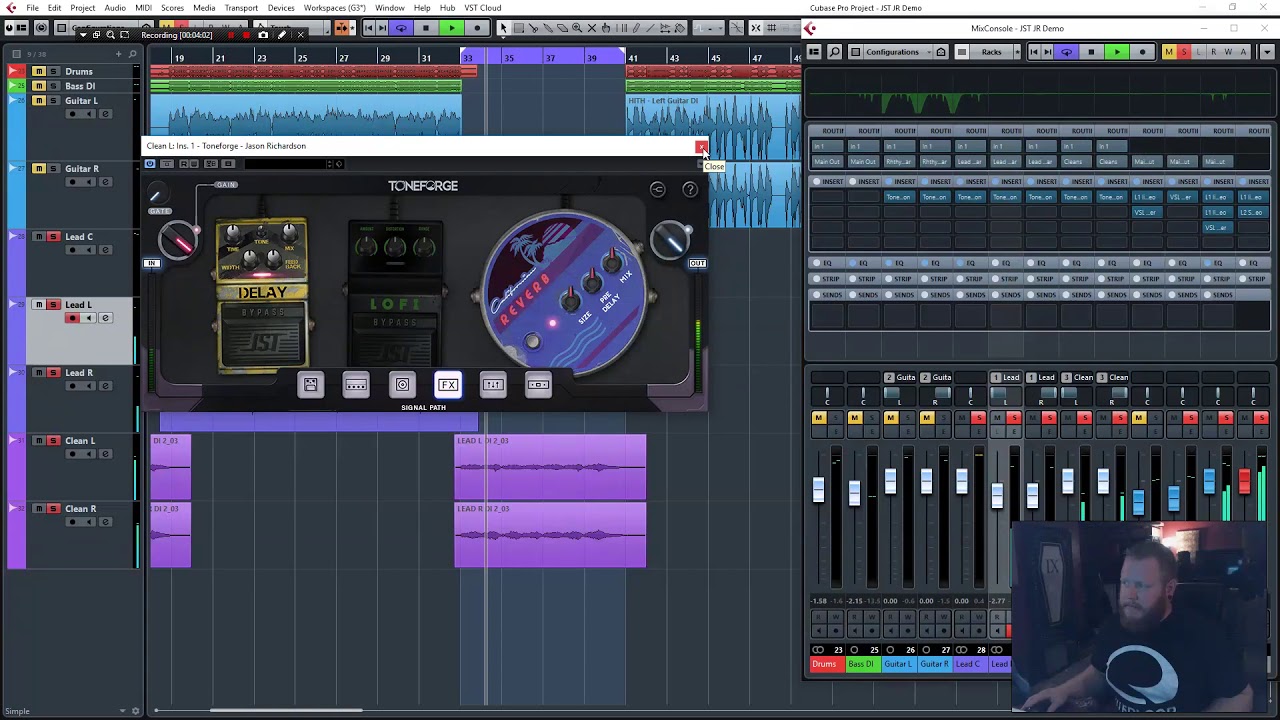
Task: Open the Devices menu
Action: click(x=281, y=8)
